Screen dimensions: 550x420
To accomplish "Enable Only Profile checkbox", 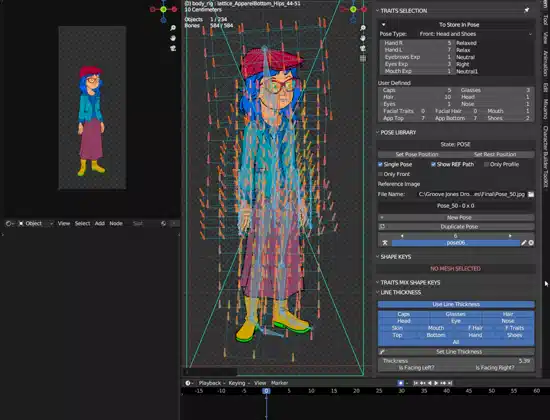I will [486, 164].
